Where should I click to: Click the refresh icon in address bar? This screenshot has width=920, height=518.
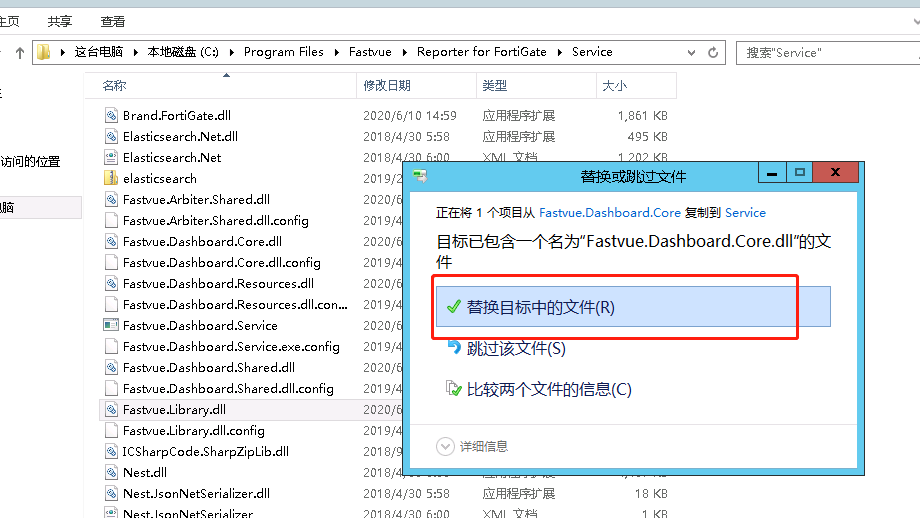[713, 52]
